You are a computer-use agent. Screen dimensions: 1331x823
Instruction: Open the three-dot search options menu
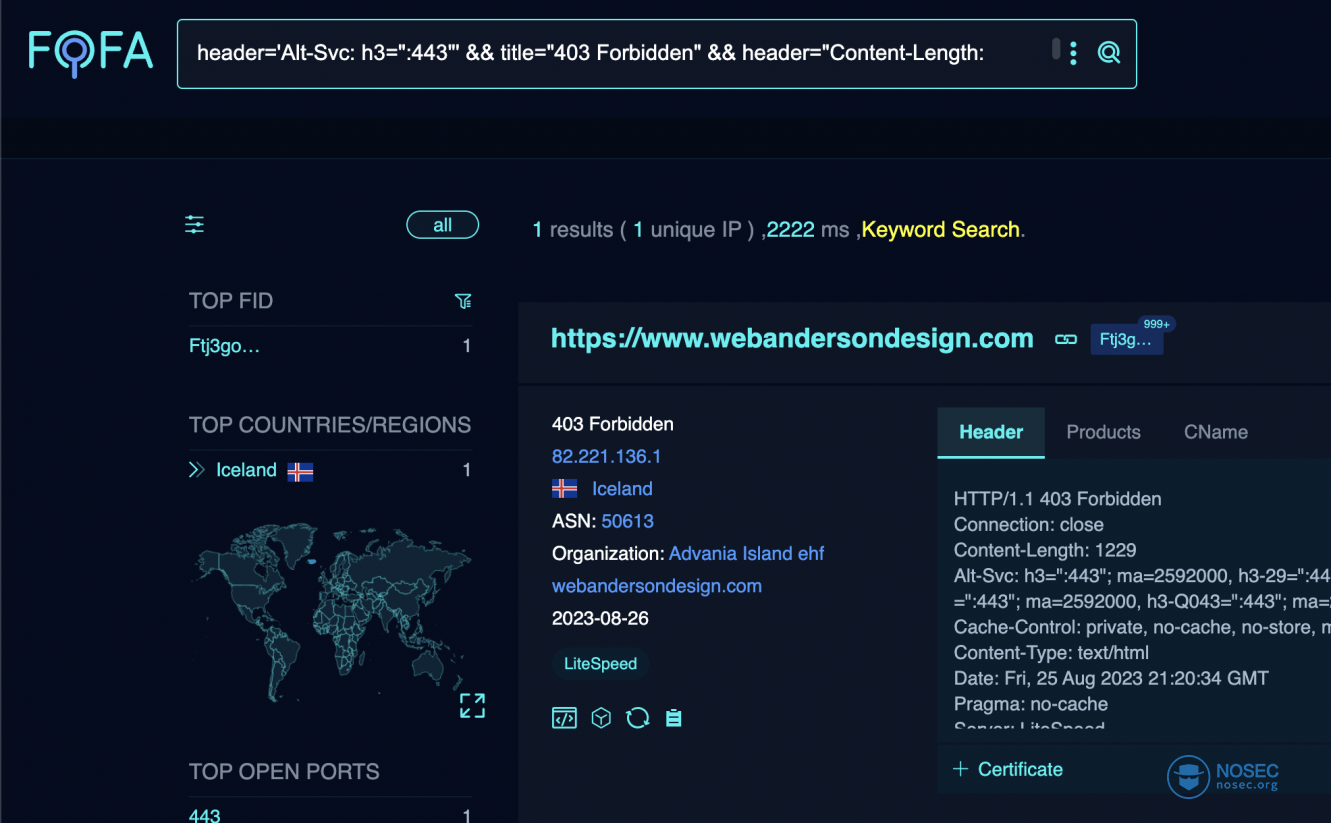tap(1073, 53)
